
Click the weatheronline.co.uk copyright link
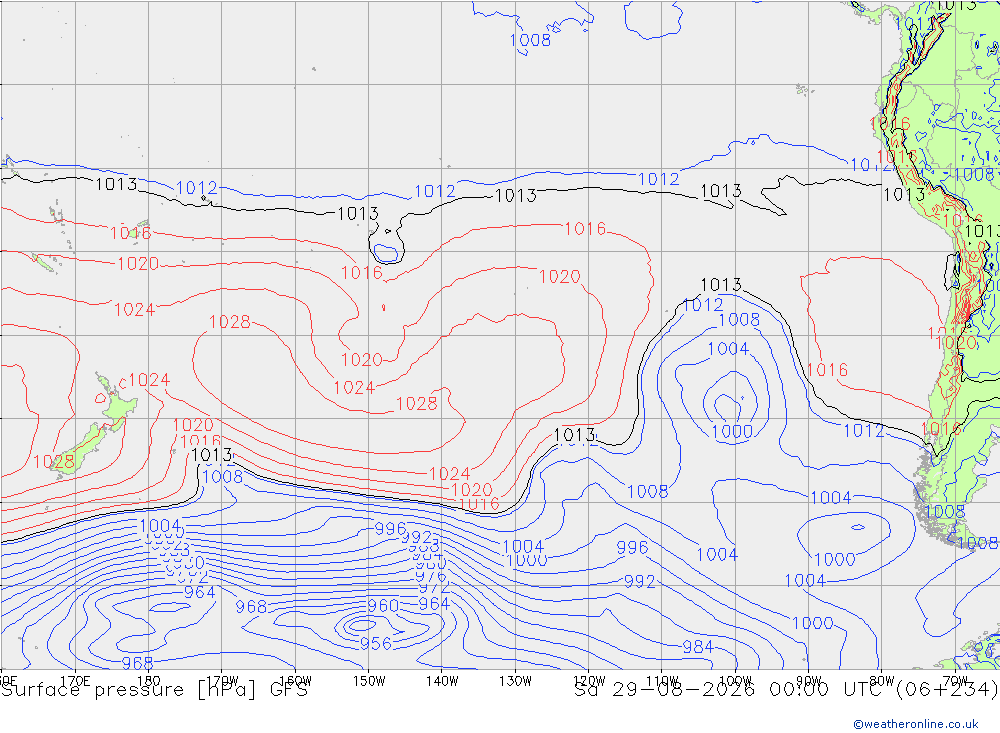pos(916,724)
